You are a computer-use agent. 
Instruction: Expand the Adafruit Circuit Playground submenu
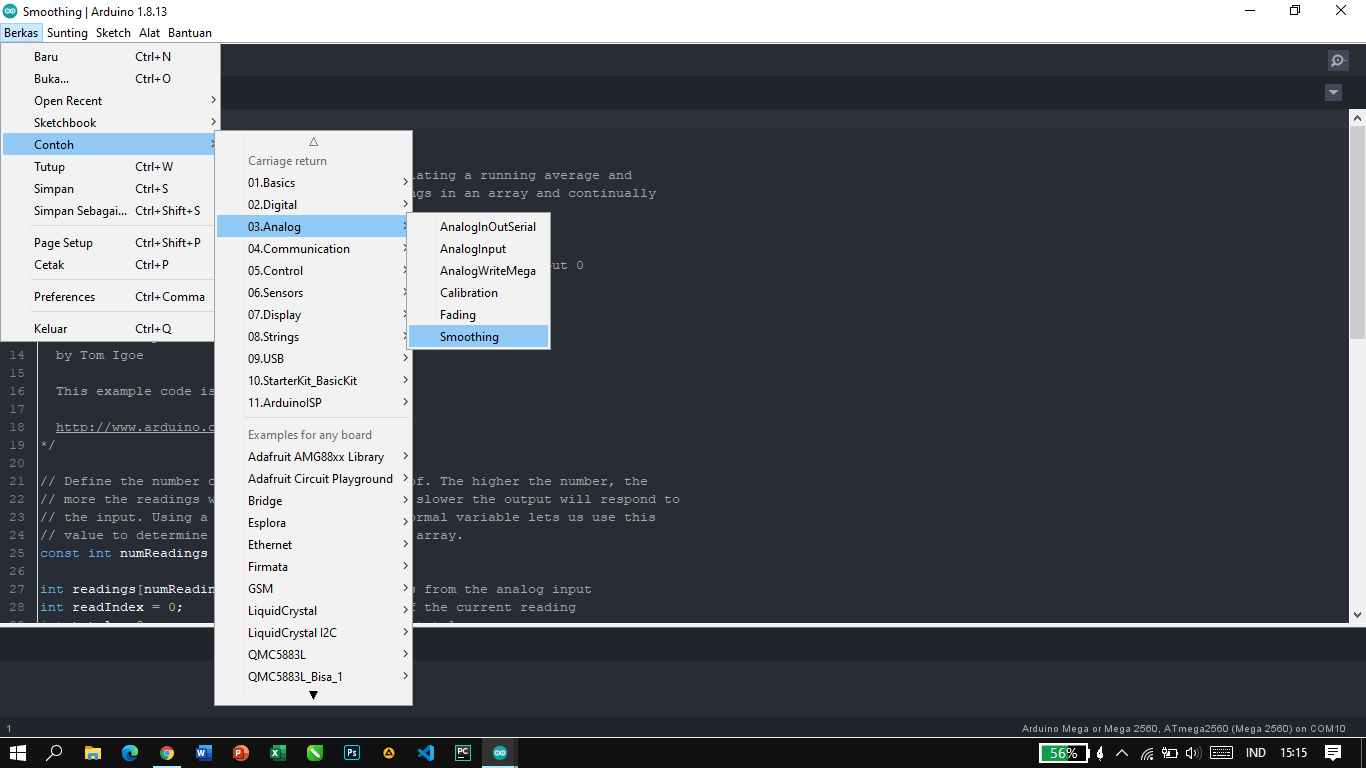(x=313, y=479)
